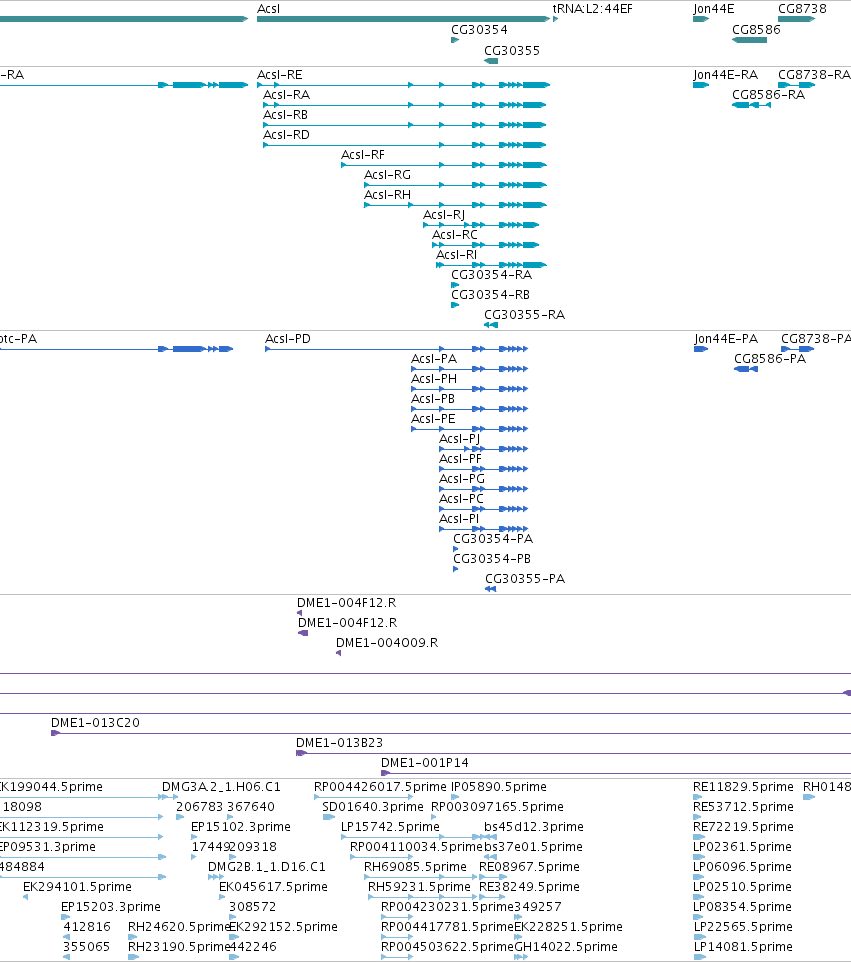Select protein CG30354-PB
The image size is (851, 962).
491,558
